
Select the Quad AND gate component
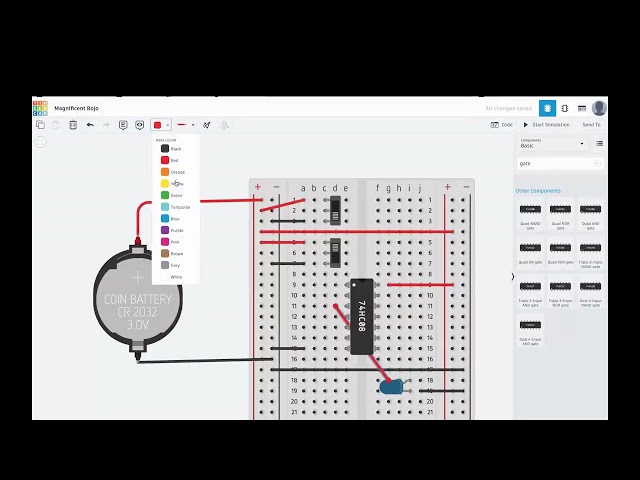[590, 216]
